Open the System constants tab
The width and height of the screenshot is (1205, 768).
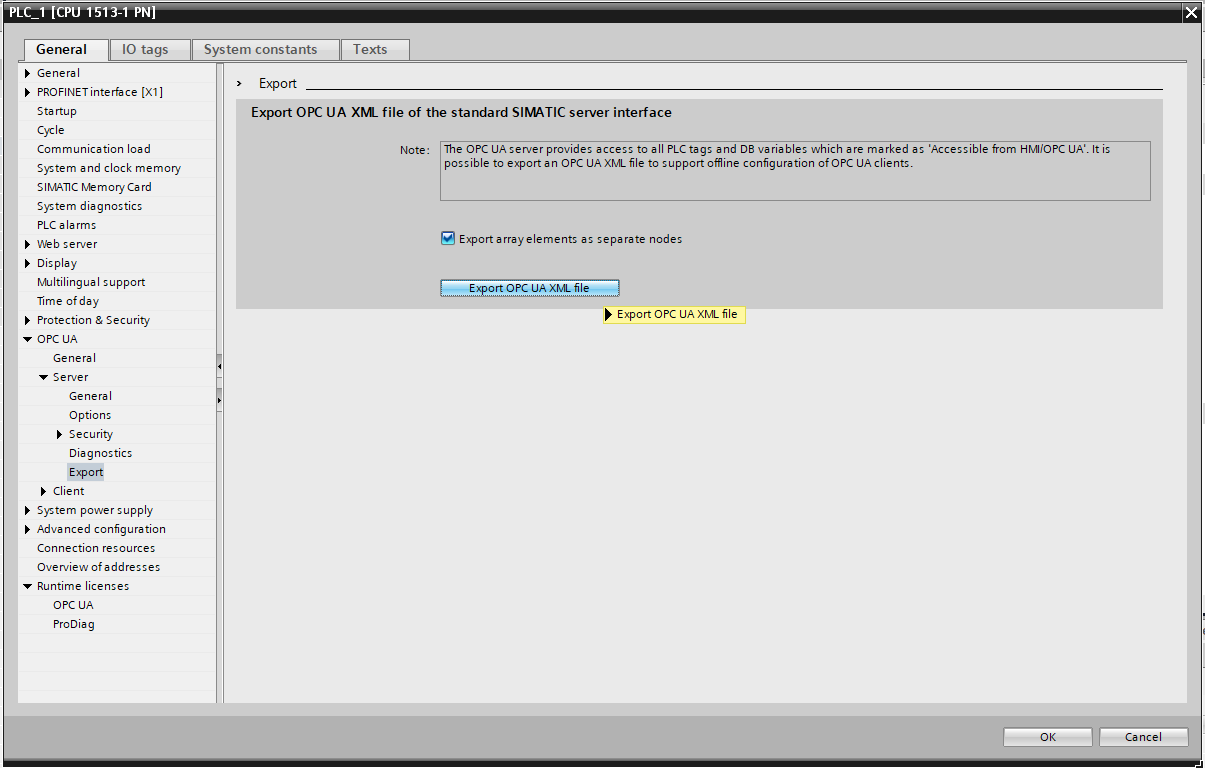point(260,49)
